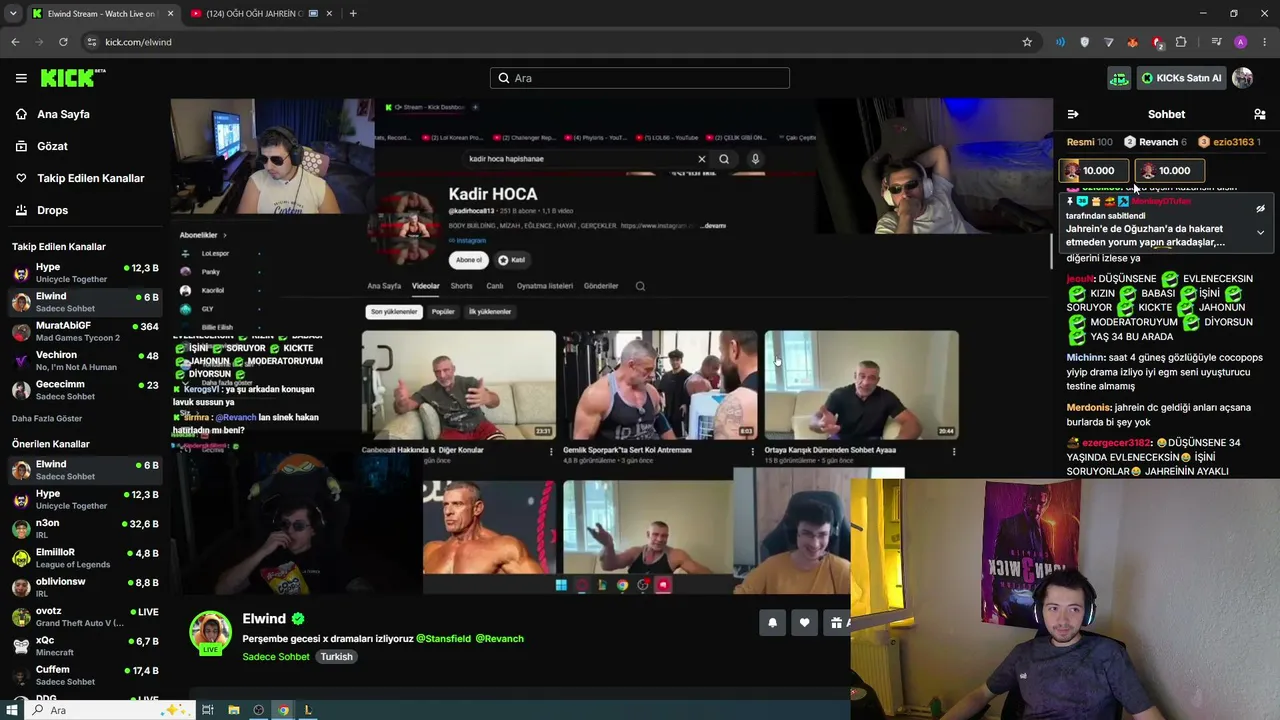Image resolution: width=1280 pixels, height=720 pixels.
Task: Go back in browser history
Action: pyautogui.click(x=15, y=42)
